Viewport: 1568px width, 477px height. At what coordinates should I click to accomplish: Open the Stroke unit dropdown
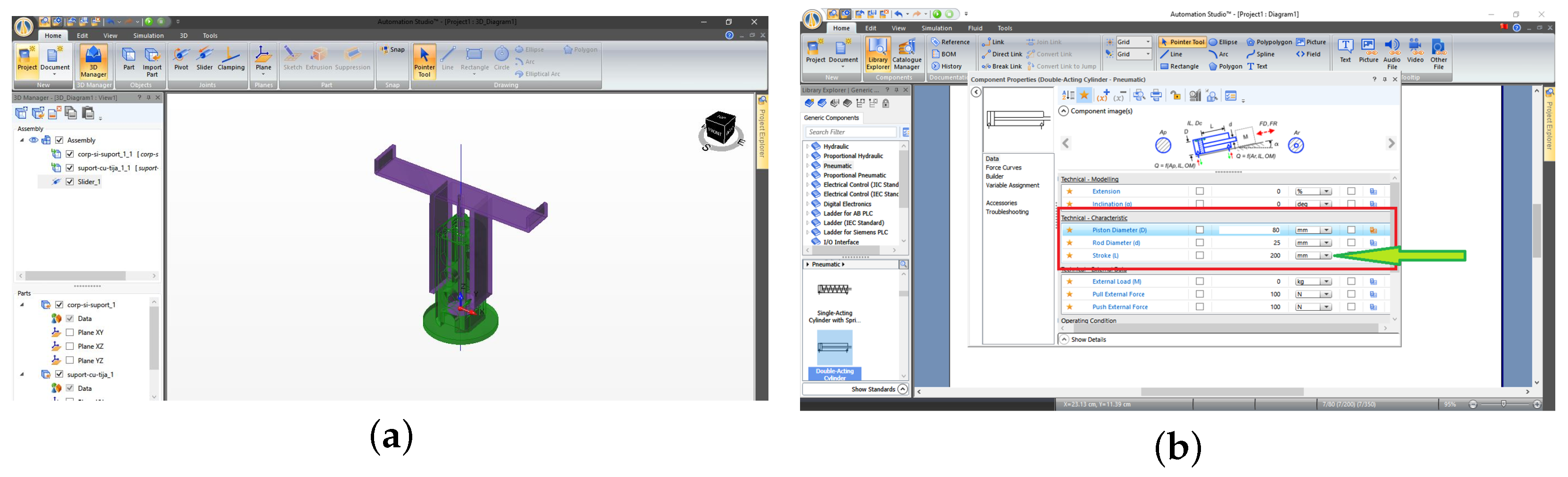coord(1326,256)
